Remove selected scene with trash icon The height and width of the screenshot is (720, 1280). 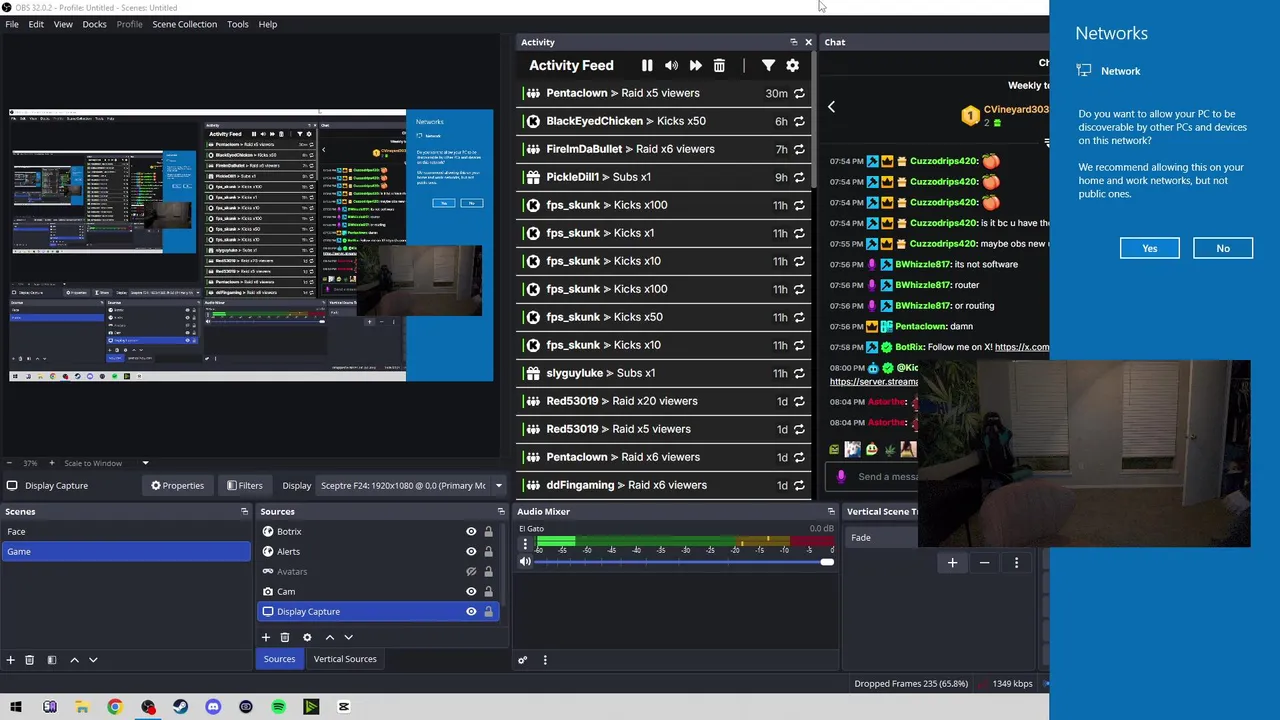coord(29,660)
